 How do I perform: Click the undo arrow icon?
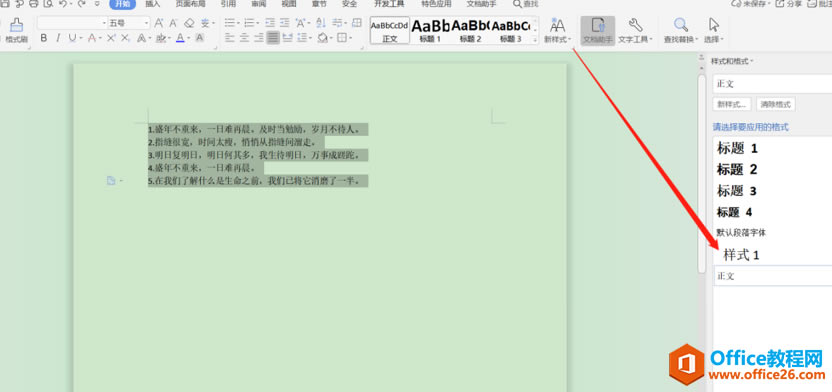(x=62, y=4)
